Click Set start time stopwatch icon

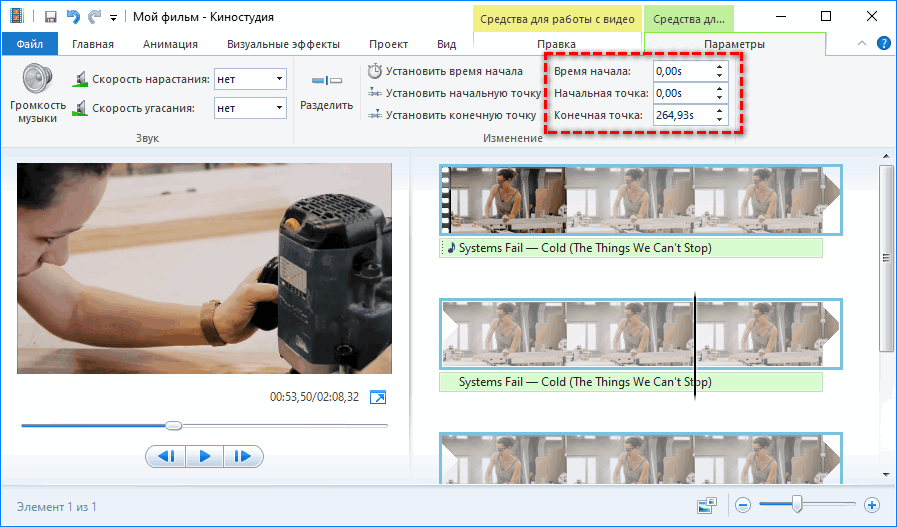(x=375, y=71)
